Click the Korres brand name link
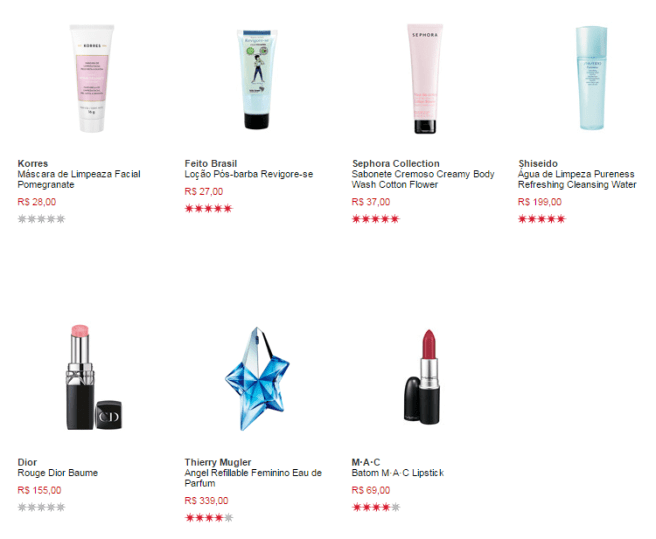Screen dimensions: 656x539 [33, 164]
